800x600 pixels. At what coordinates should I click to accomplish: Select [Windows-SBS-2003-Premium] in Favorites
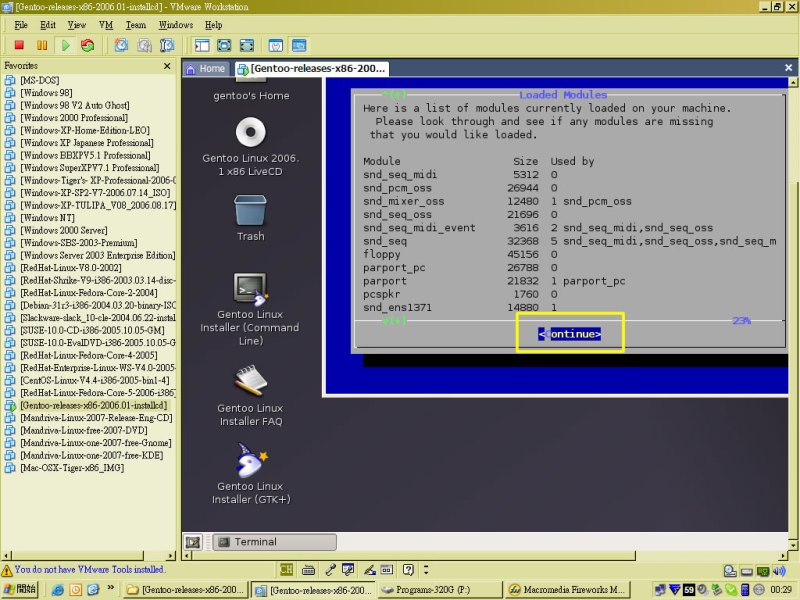[79, 243]
